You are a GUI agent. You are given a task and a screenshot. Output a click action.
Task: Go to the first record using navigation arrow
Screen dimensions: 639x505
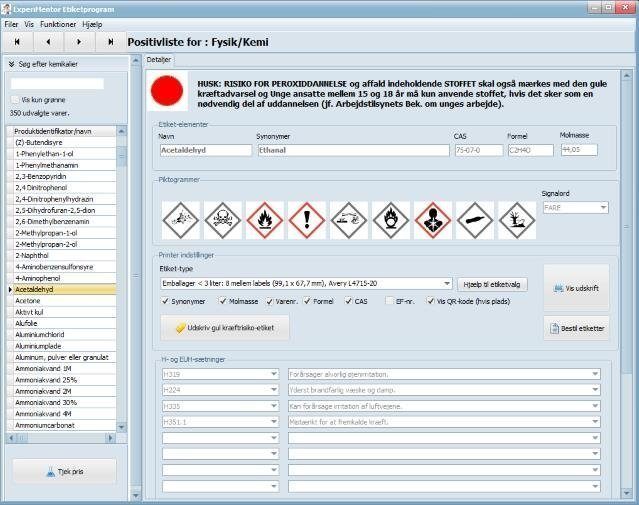pyautogui.click(x=17, y=42)
